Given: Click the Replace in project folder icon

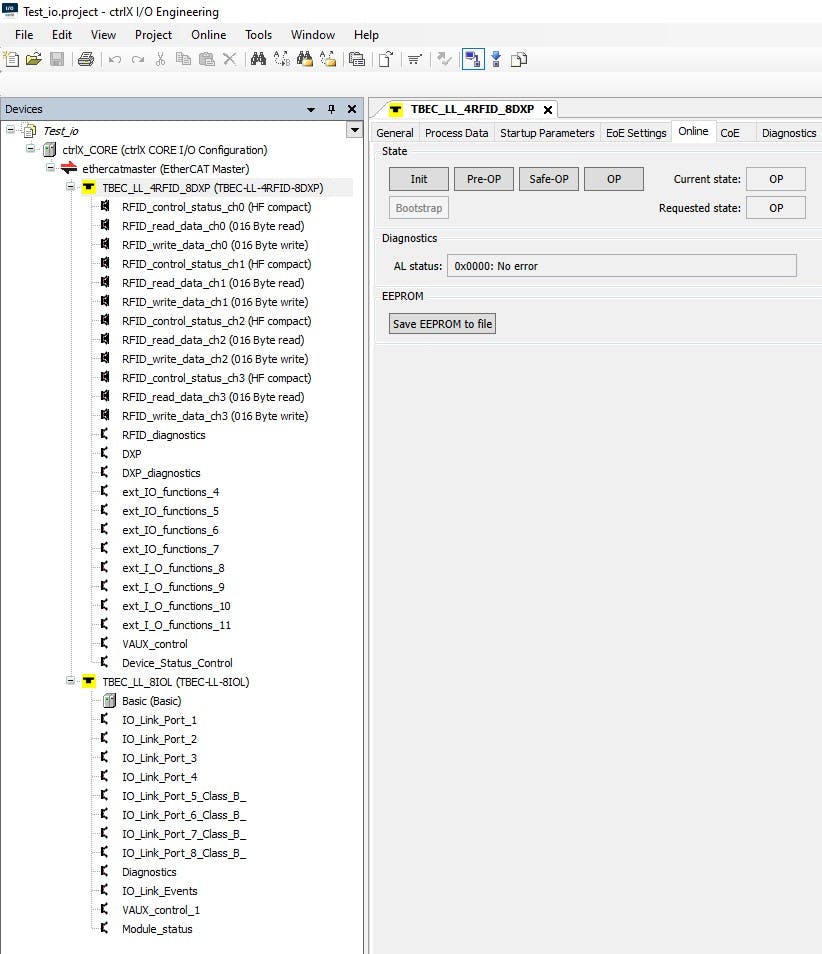Looking at the screenshot, I should (x=328, y=59).
